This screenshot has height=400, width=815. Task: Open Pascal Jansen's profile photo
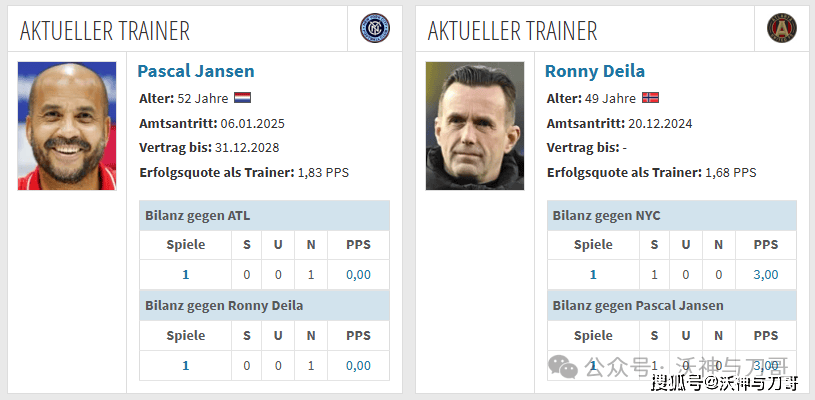coord(67,126)
